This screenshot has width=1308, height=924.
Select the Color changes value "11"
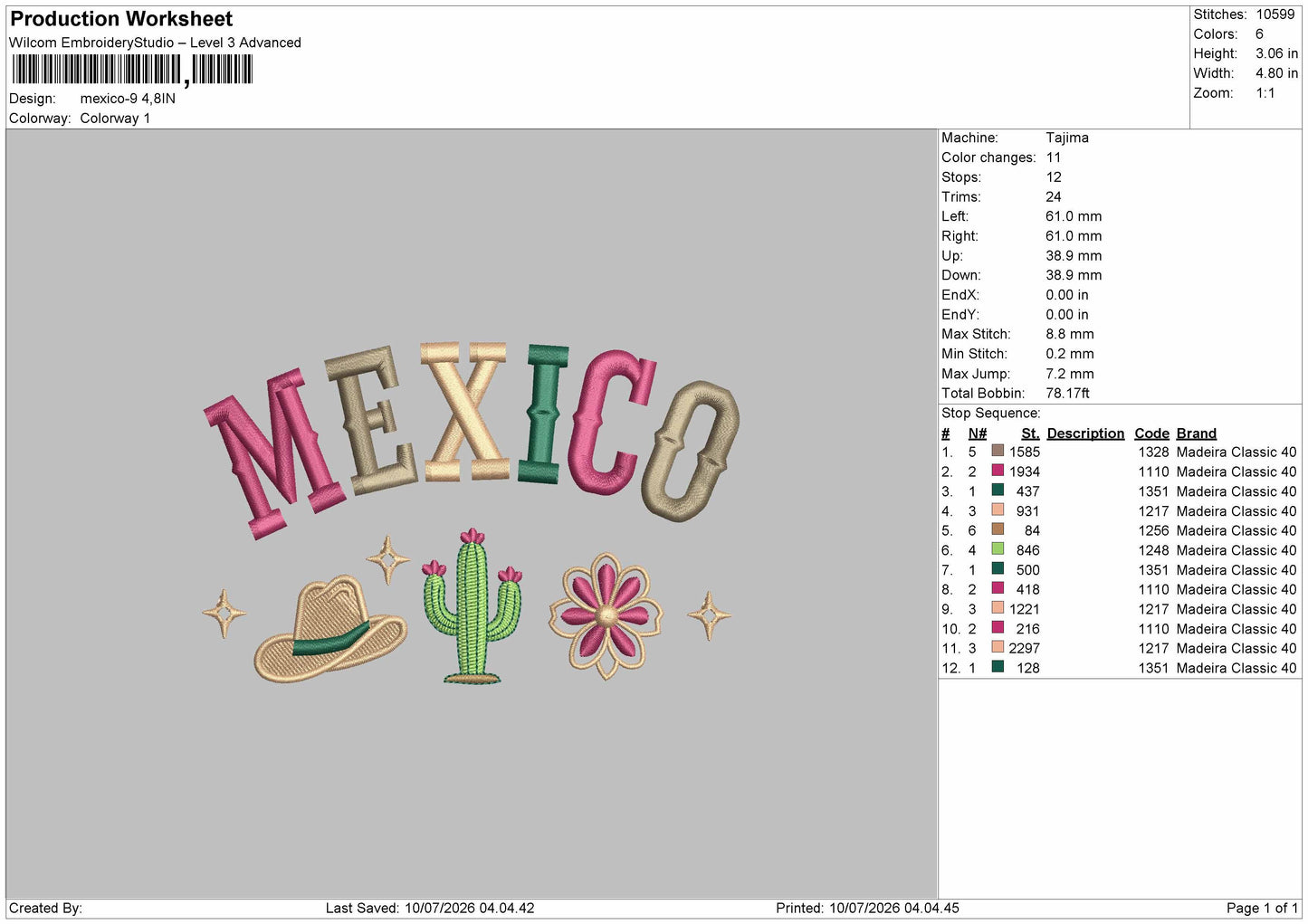coord(1054,157)
